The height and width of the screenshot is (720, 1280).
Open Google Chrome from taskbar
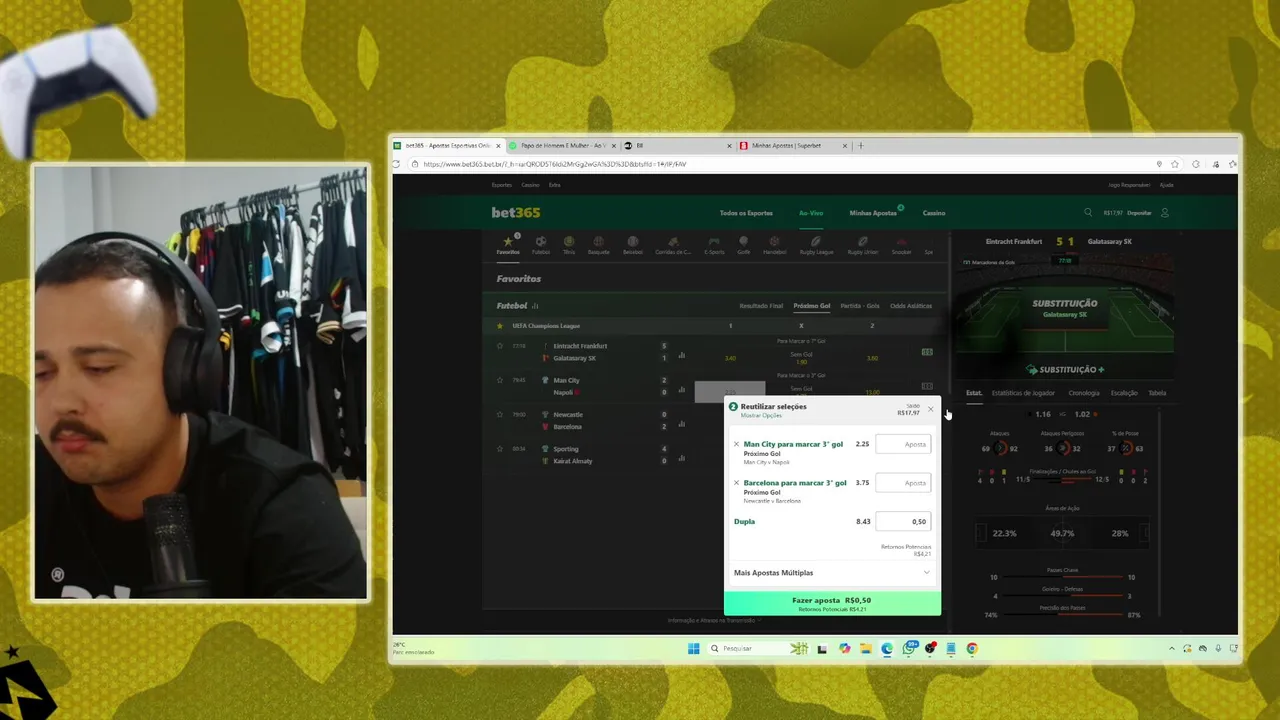pos(971,648)
